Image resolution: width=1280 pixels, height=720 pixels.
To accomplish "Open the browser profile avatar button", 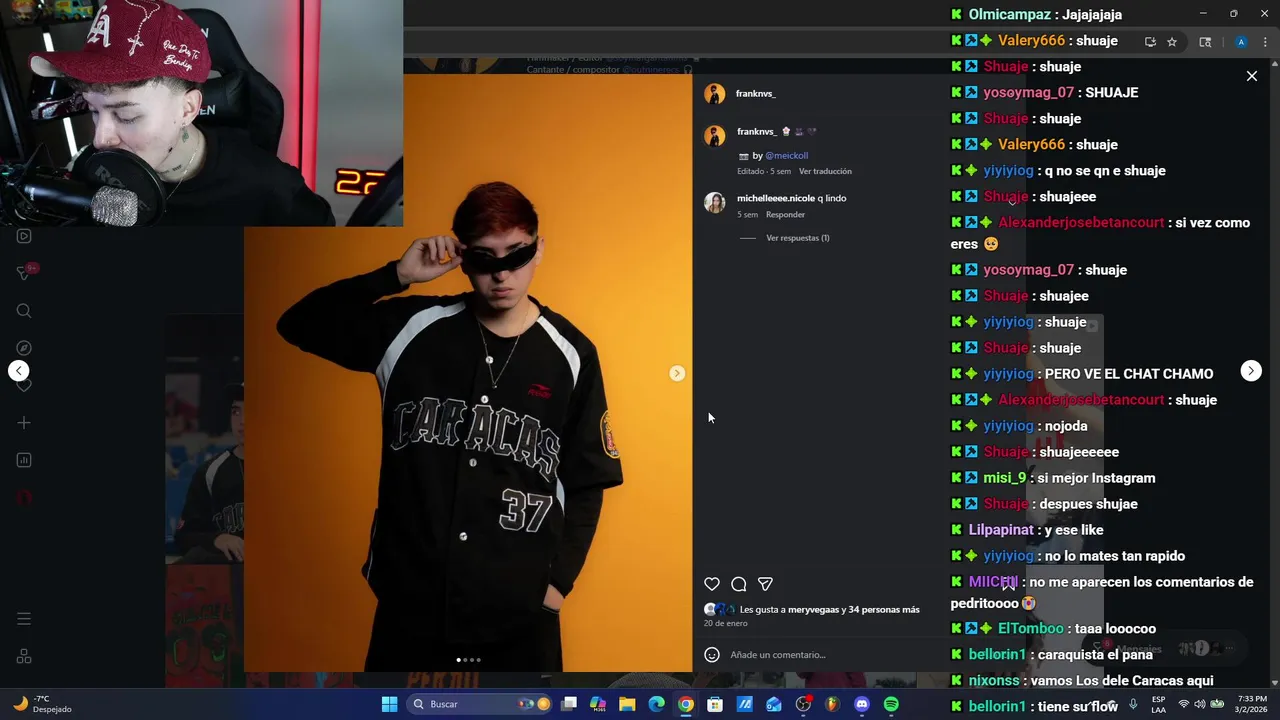I will pos(1241,42).
